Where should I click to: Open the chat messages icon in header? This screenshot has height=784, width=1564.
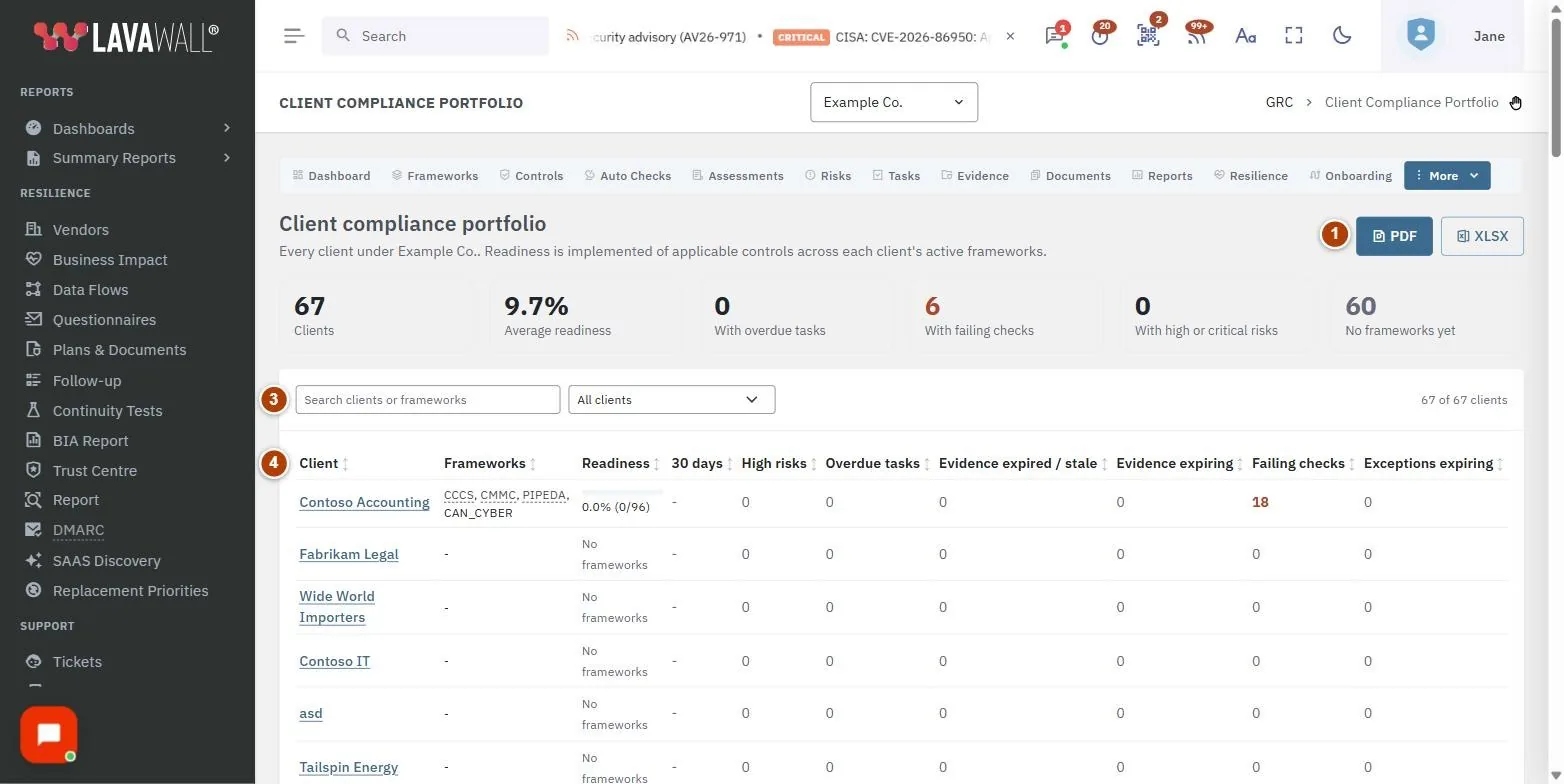1054,36
